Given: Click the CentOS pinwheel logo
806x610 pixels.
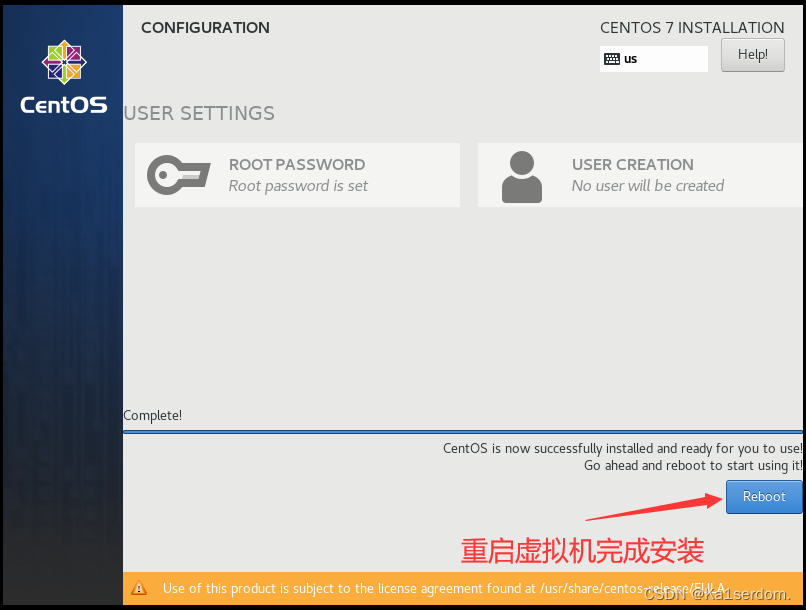Looking at the screenshot, I should tap(64, 62).
